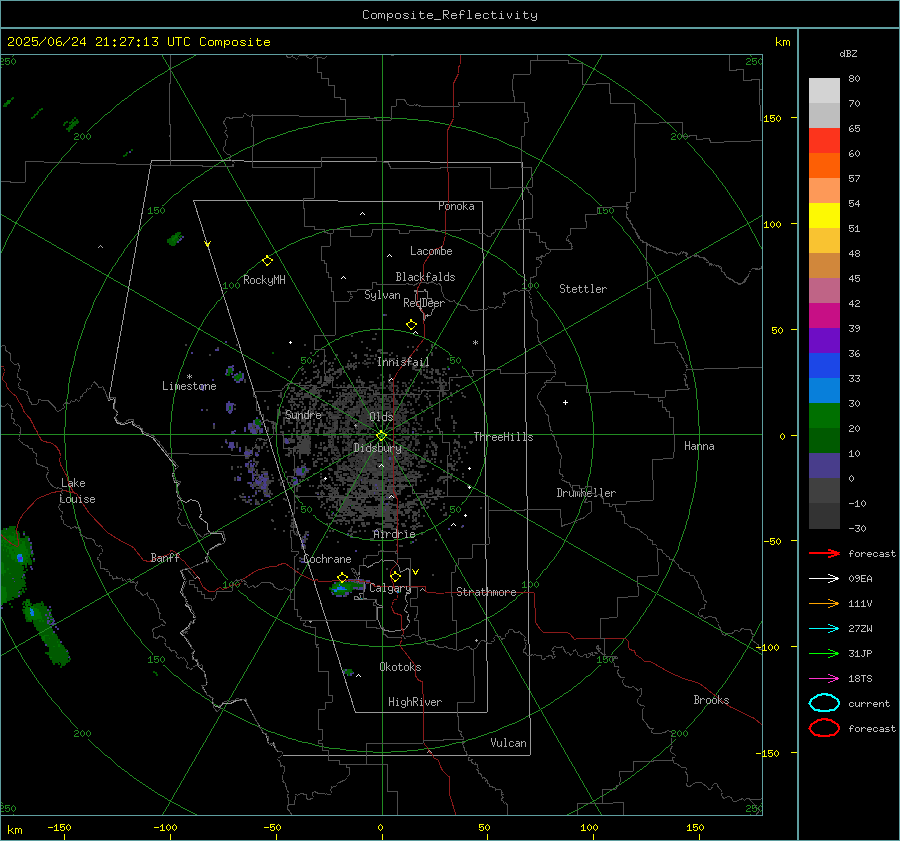Select the Didsbury label
Viewport: 900px width, 841px height.
pos(377,448)
